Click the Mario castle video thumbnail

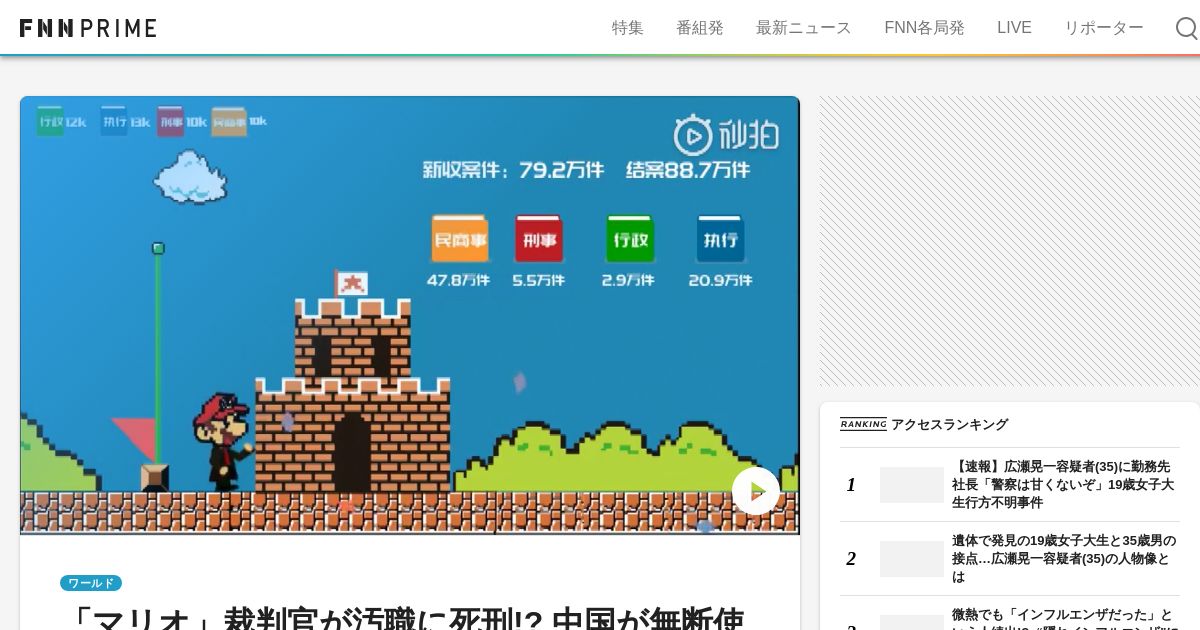tap(410, 315)
